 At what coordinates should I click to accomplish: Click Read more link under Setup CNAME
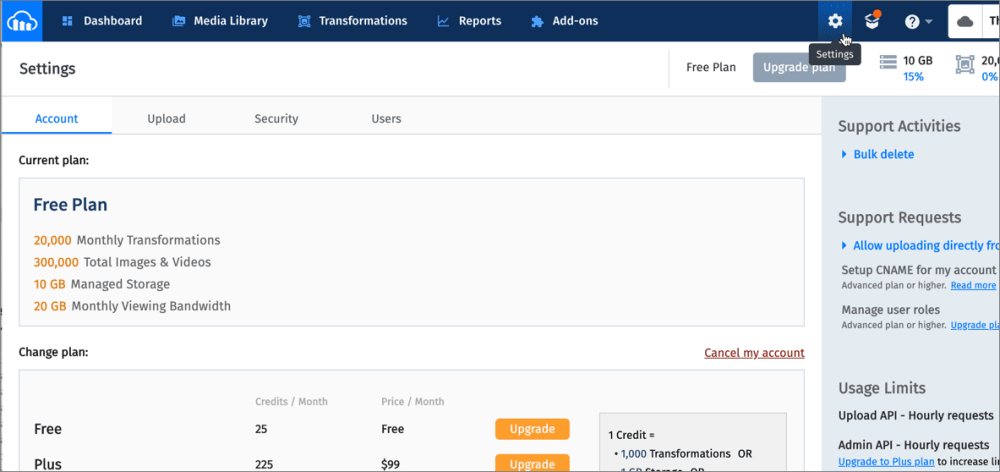973,285
